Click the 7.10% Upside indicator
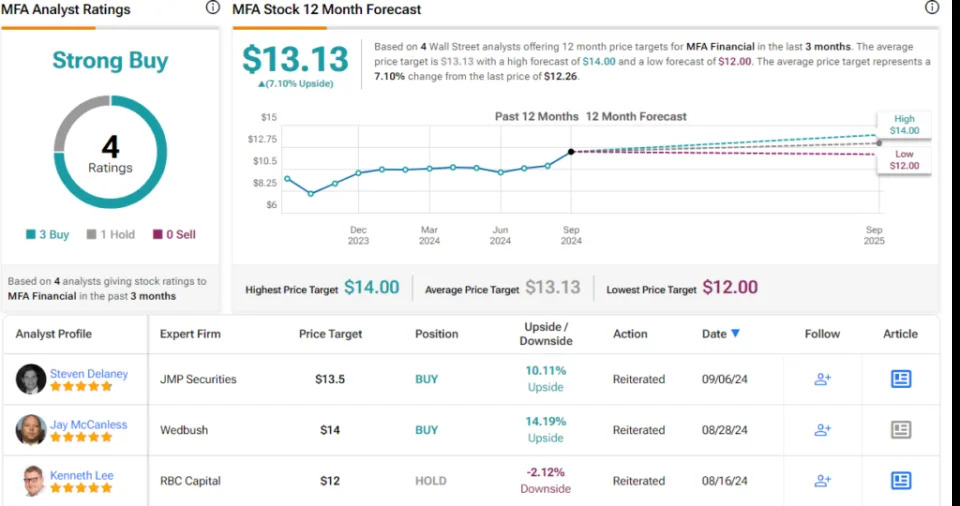Viewport: 960px width, 506px height. pyautogui.click(x=295, y=84)
